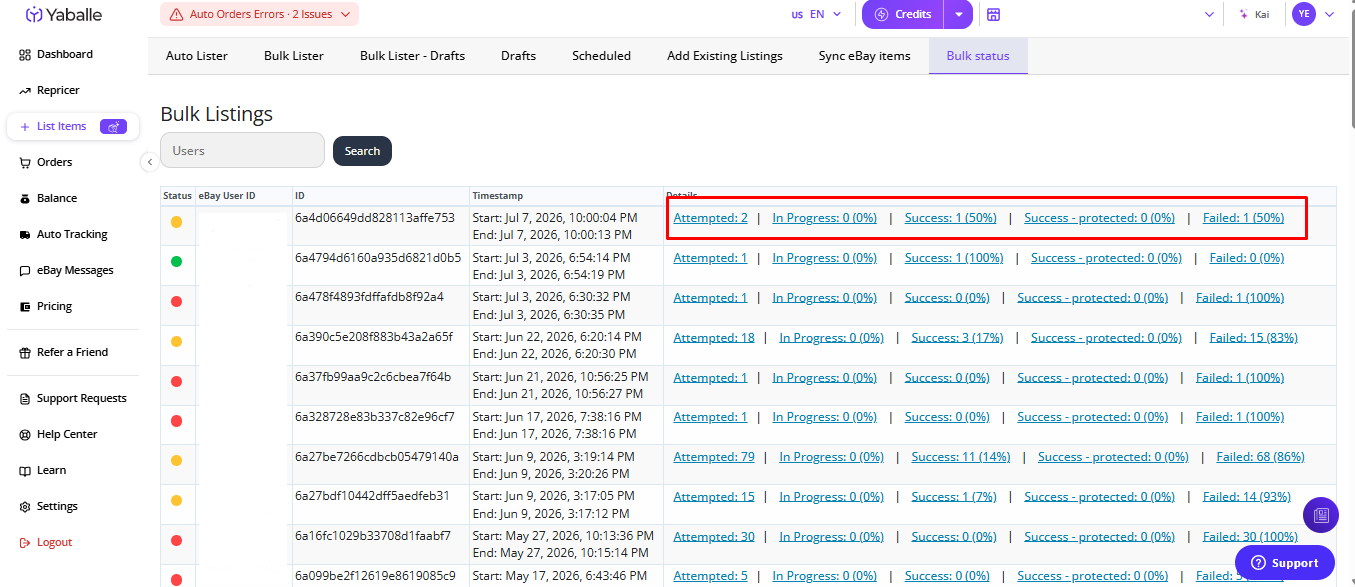Open the Kai assistant

point(1253,14)
